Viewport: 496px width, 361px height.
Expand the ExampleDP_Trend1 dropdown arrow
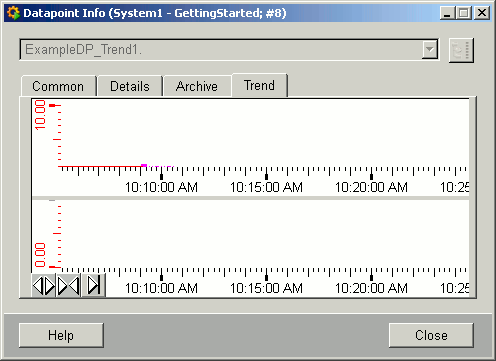[430, 50]
